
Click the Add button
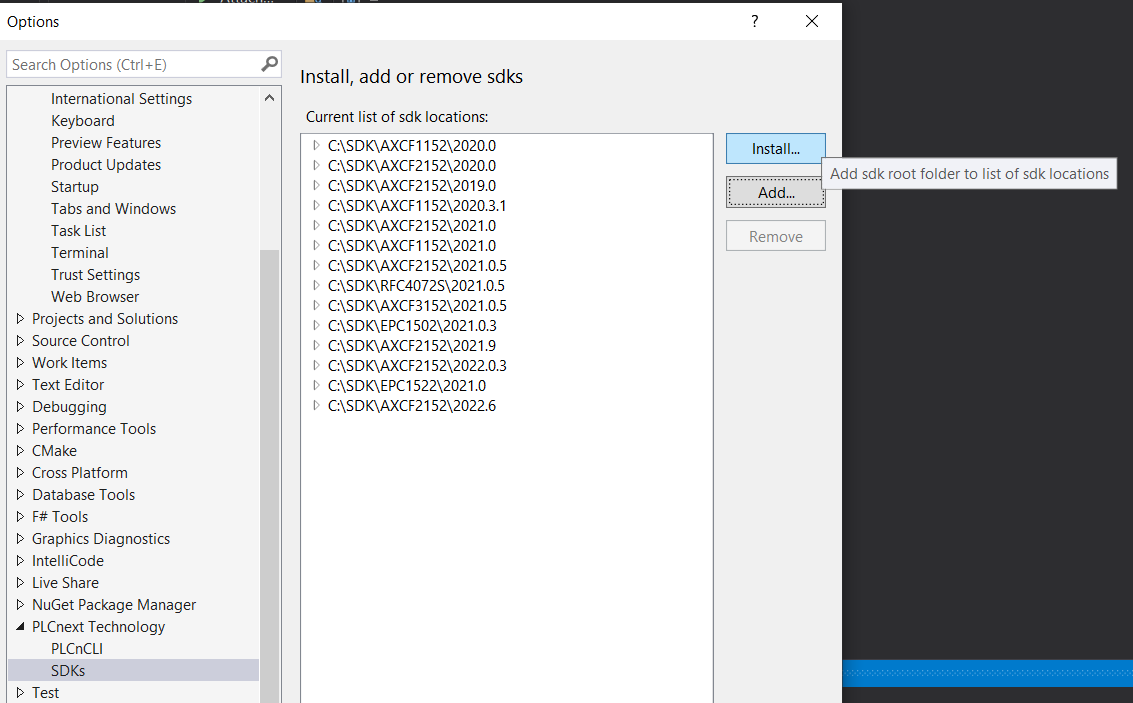tap(775, 192)
